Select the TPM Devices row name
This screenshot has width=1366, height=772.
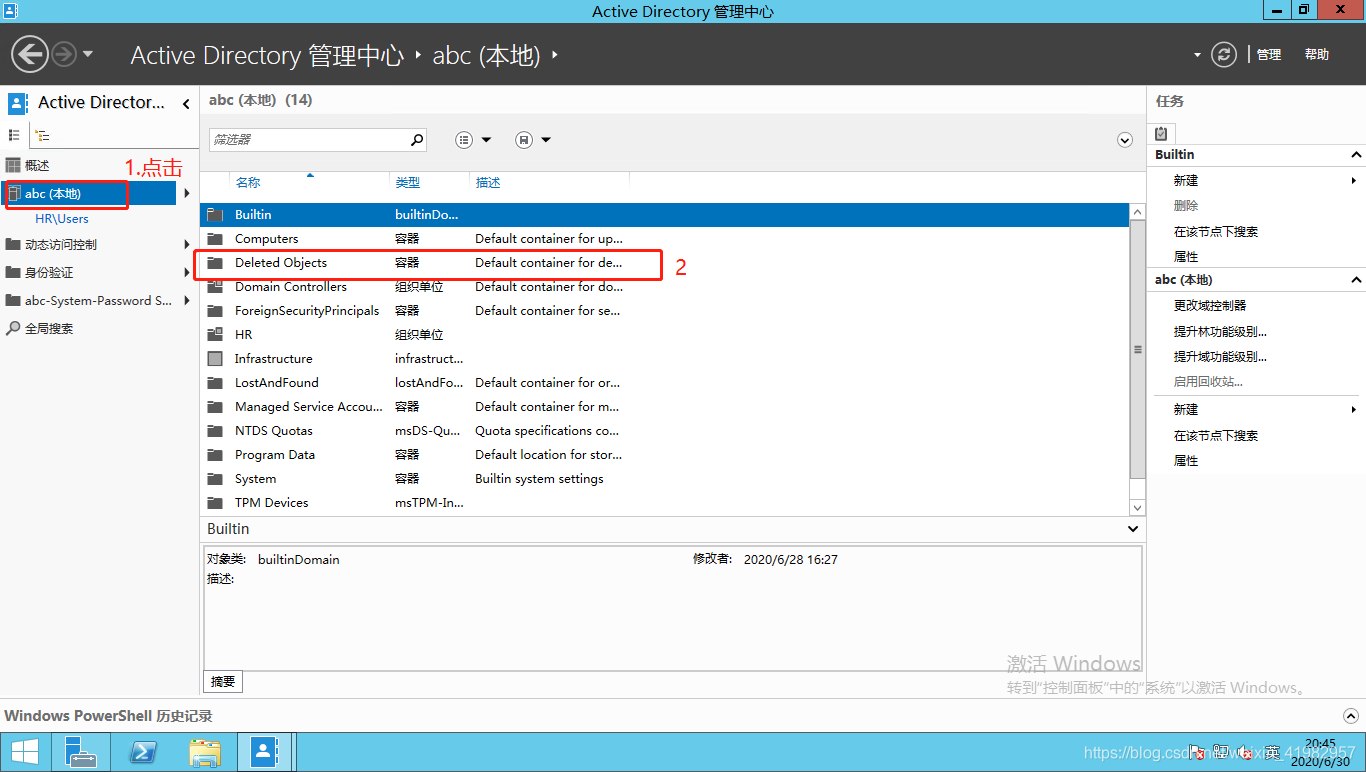pyautogui.click(x=272, y=503)
